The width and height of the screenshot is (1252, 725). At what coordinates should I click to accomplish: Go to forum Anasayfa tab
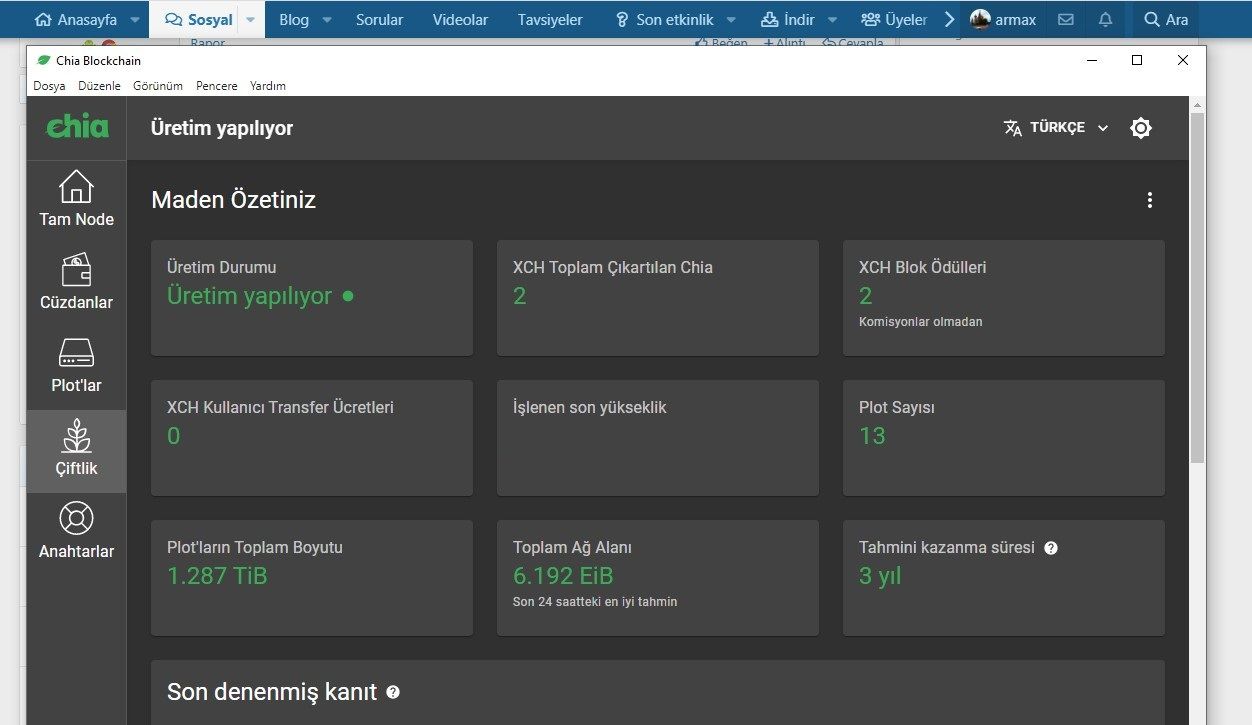pos(75,19)
